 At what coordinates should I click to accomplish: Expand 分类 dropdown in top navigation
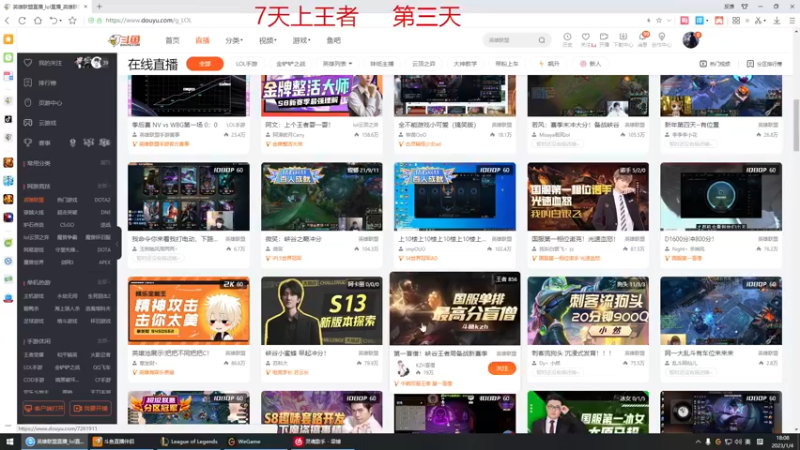[234, 40]
